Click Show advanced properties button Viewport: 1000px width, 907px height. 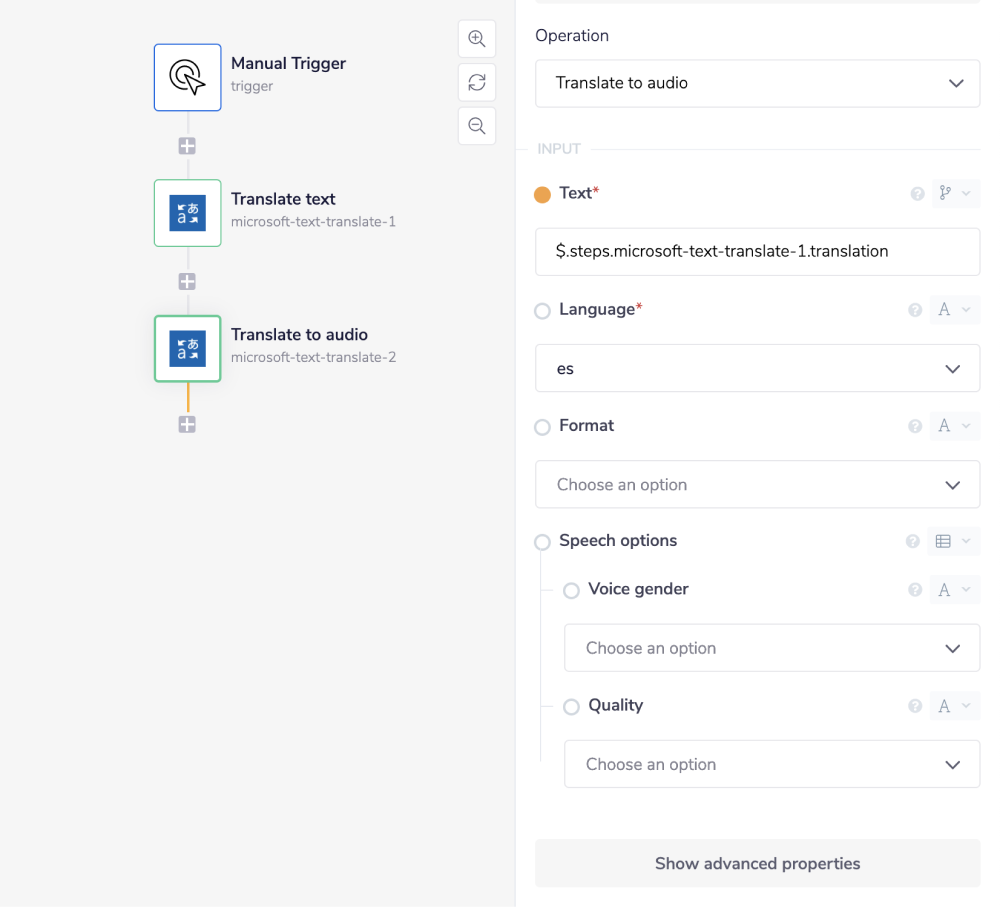tap(757, 863)
